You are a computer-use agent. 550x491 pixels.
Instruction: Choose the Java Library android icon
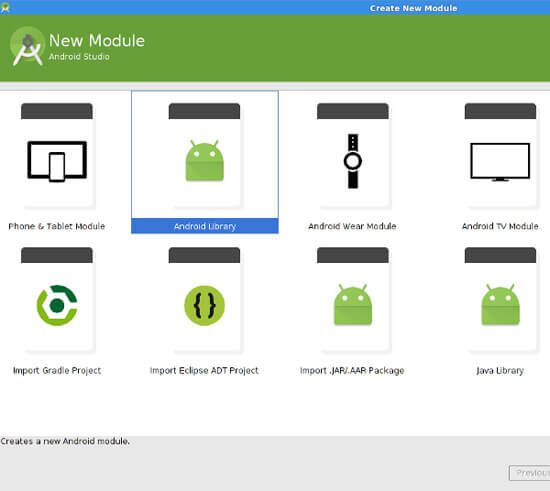click(501, 304)
